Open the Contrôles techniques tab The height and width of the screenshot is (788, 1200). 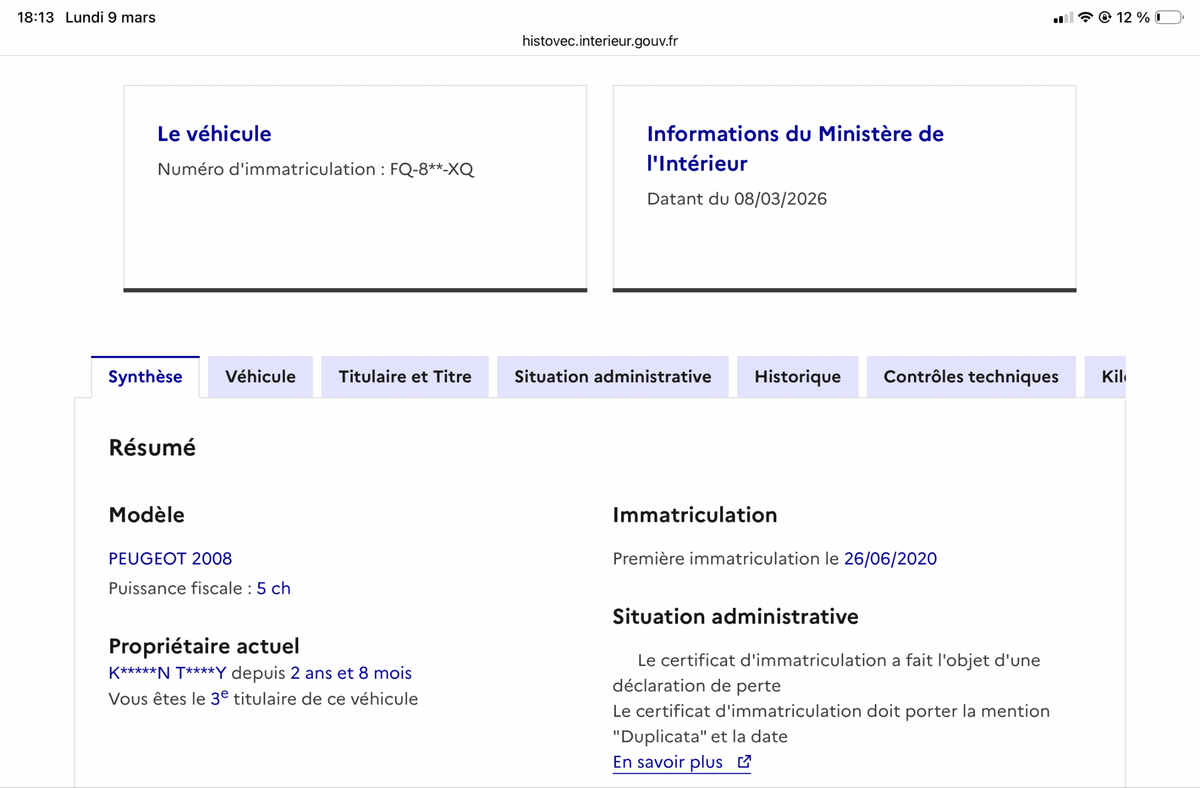(x=971, y=377)
